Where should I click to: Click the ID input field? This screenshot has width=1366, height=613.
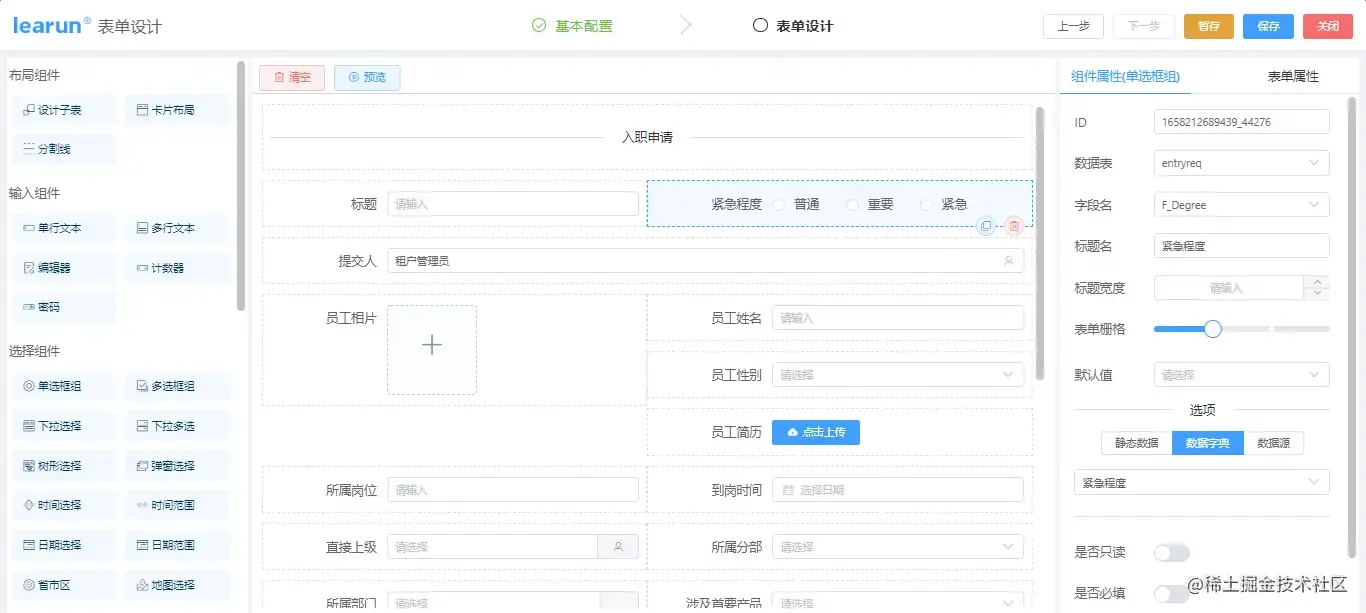[x=1242, y=122]
